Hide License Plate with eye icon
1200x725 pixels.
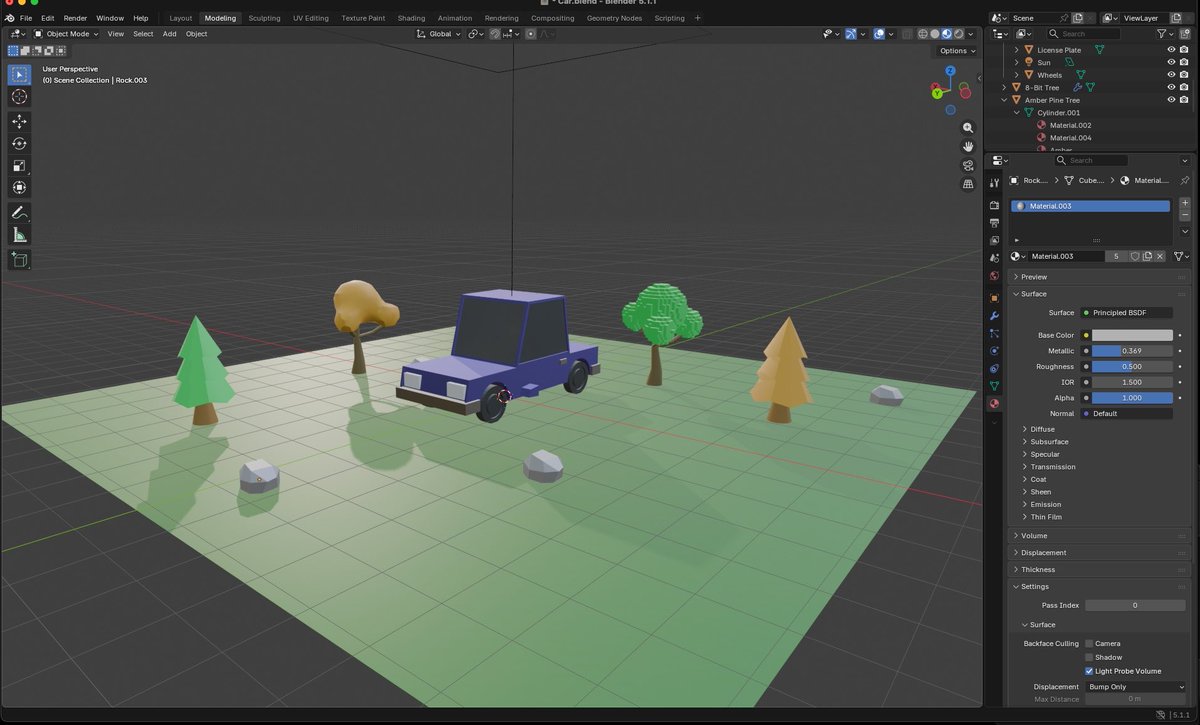1171,50
